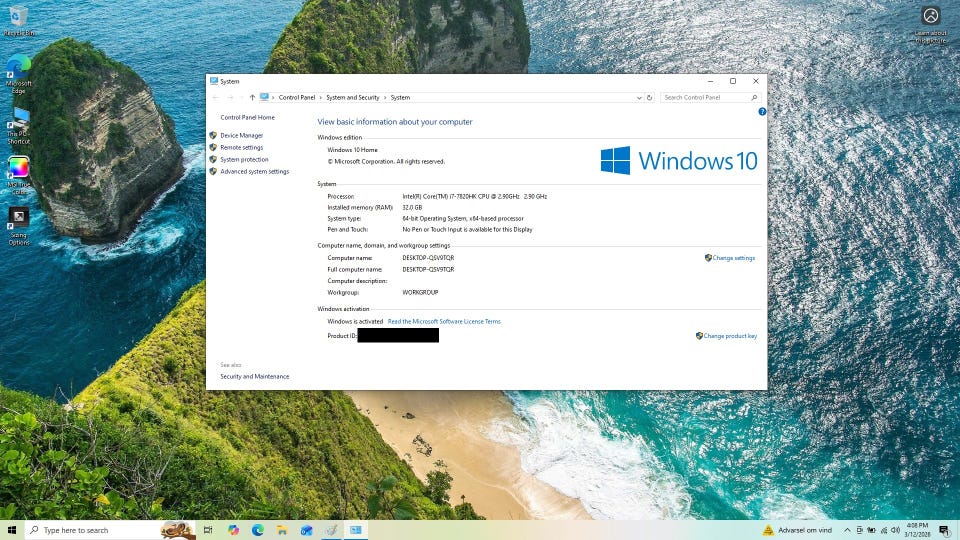
Task: Click the computer icon in address bar
Action: click(264, 97)
